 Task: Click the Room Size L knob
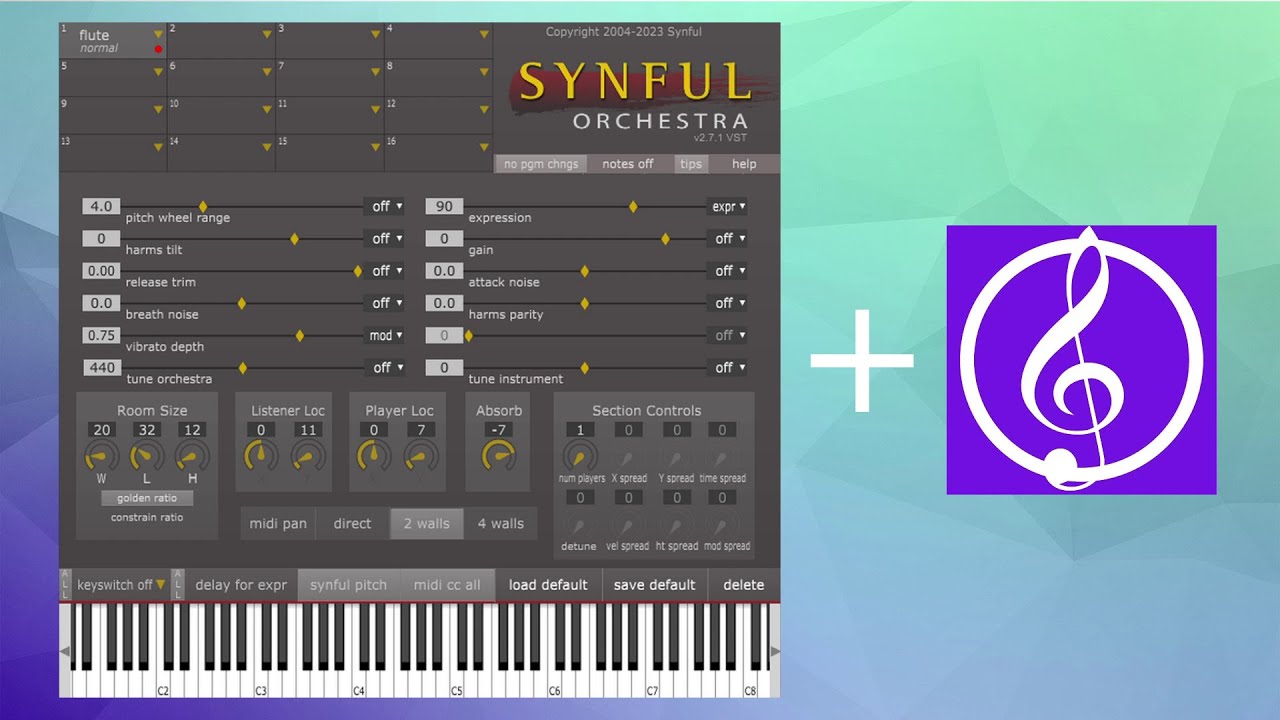tap(147, 457)
